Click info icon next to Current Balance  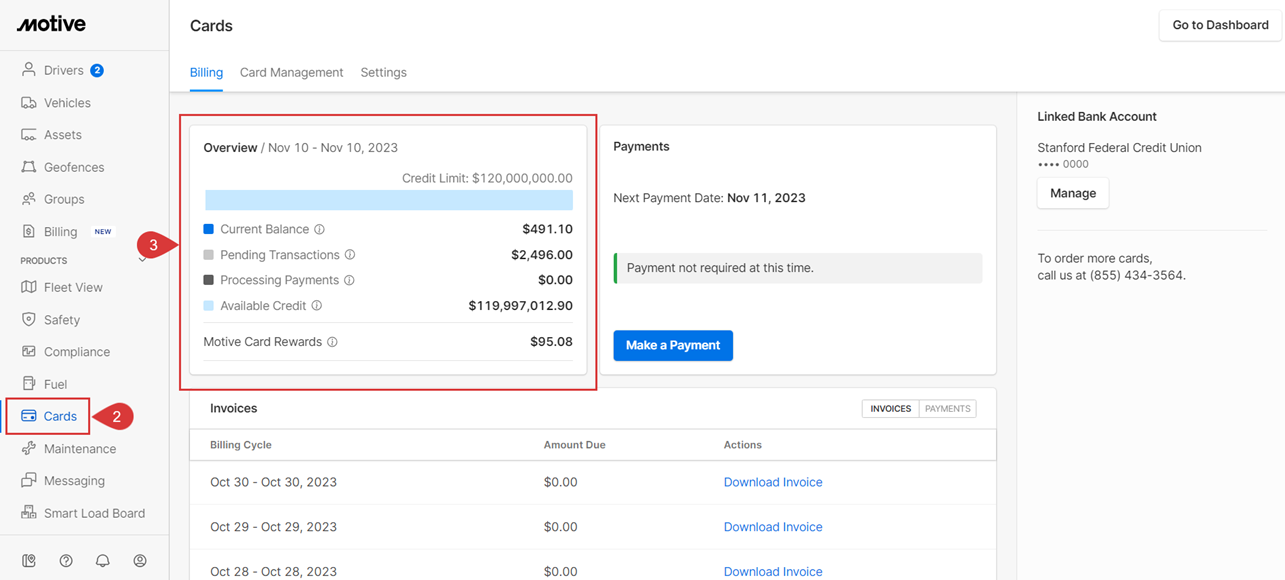pos(320,229)
